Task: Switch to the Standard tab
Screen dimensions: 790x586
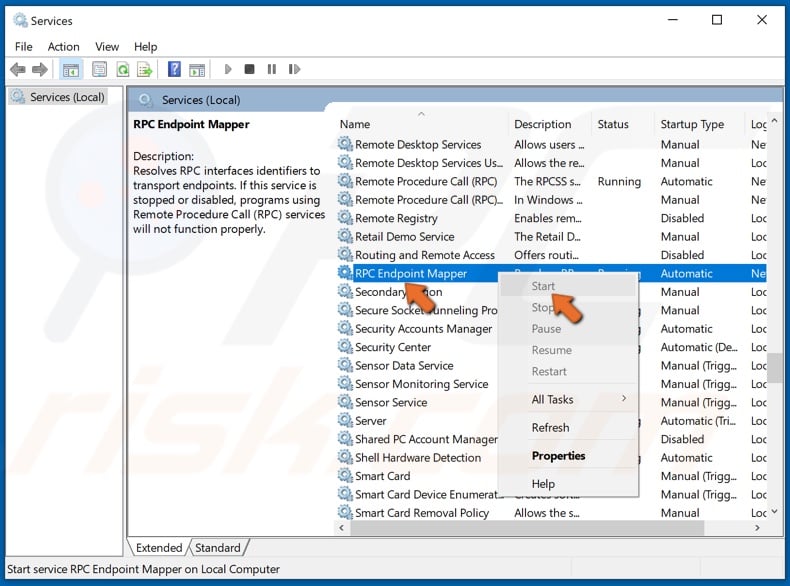Action: 218,548
